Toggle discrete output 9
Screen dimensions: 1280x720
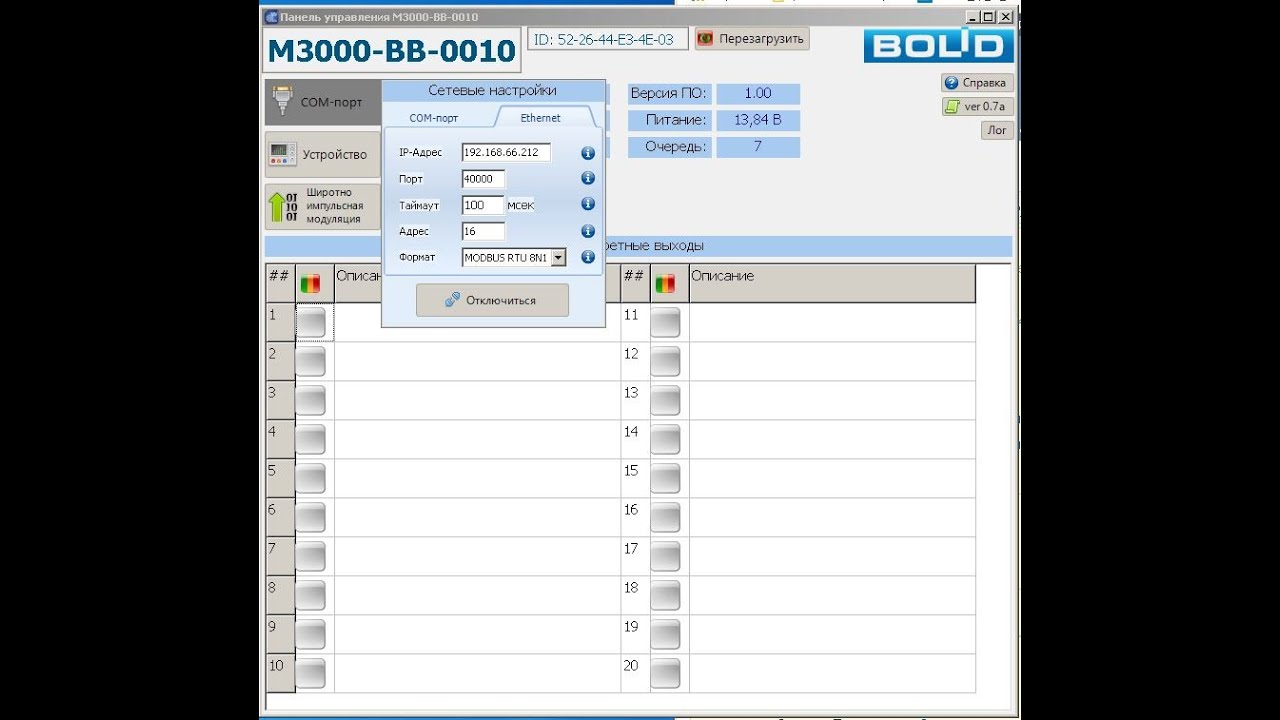[x=311, y=634]
